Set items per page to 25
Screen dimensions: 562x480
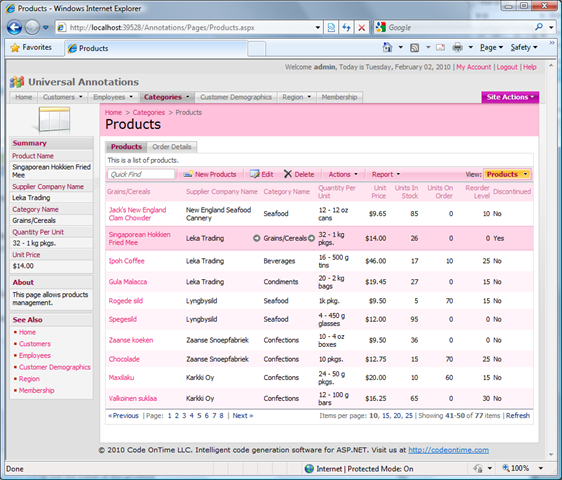point(409,415)
